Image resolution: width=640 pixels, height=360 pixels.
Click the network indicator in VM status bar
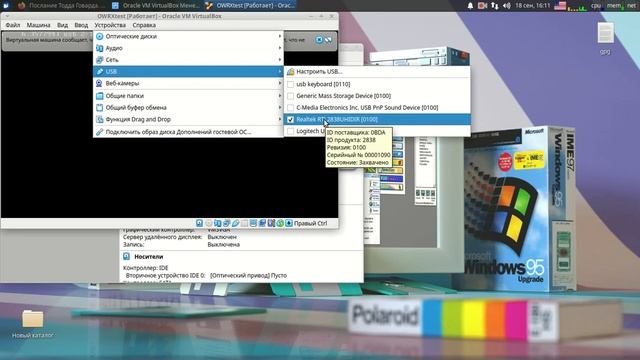[227, 223]
